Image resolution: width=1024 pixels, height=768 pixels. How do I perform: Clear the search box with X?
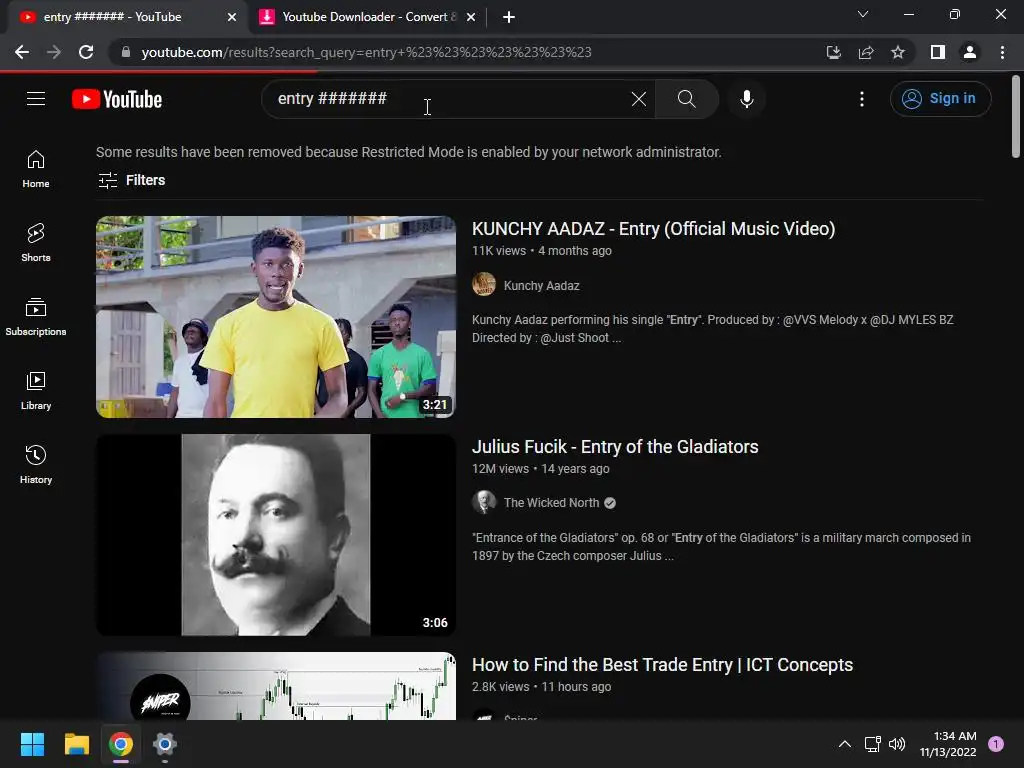point(639,99)
